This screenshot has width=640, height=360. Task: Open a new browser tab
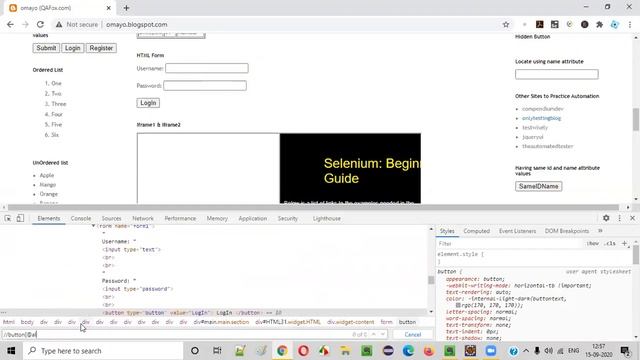point(126,8)
